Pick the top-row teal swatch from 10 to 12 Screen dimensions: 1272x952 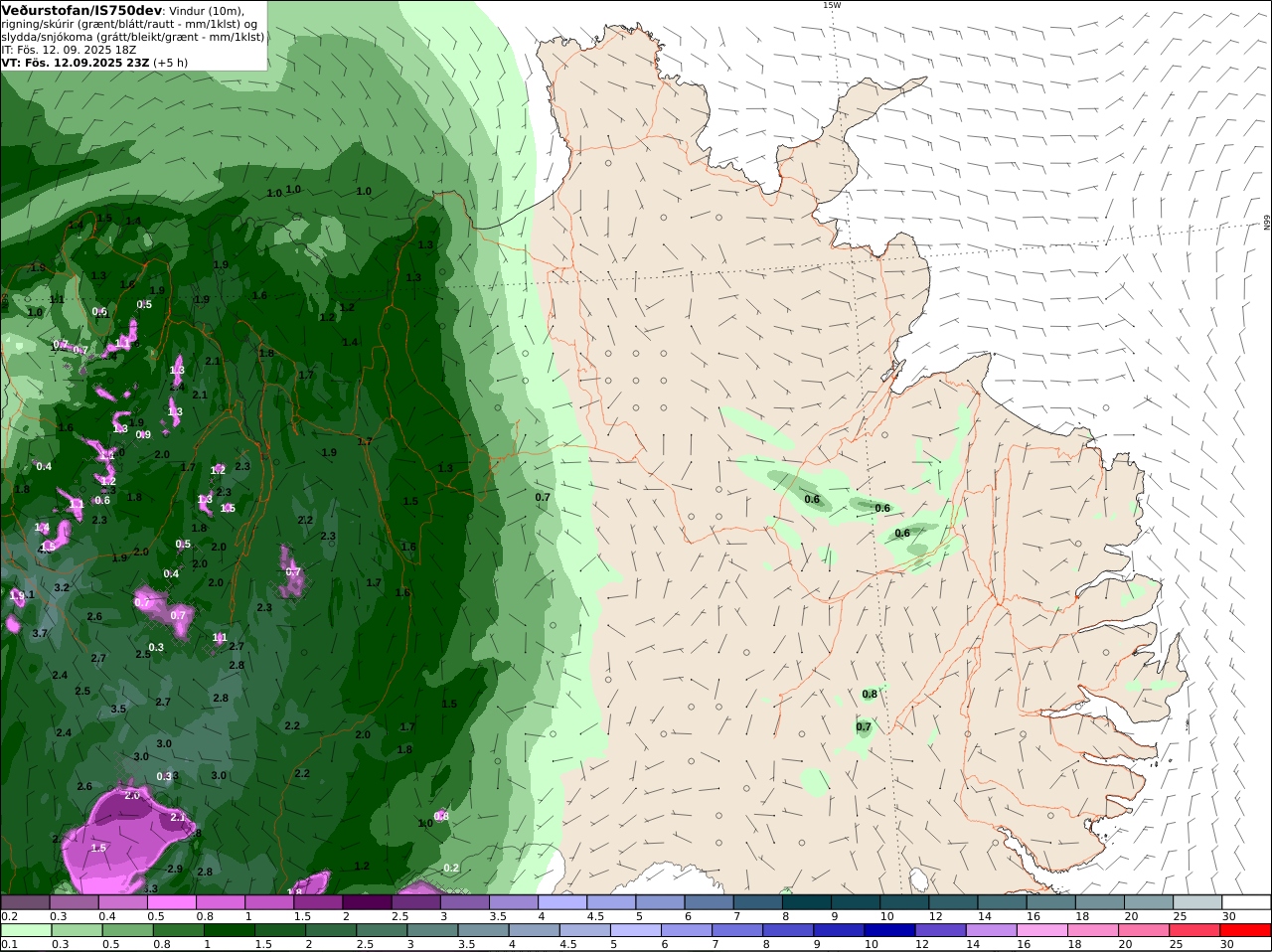pyautogui.click(x=904, y=902)
